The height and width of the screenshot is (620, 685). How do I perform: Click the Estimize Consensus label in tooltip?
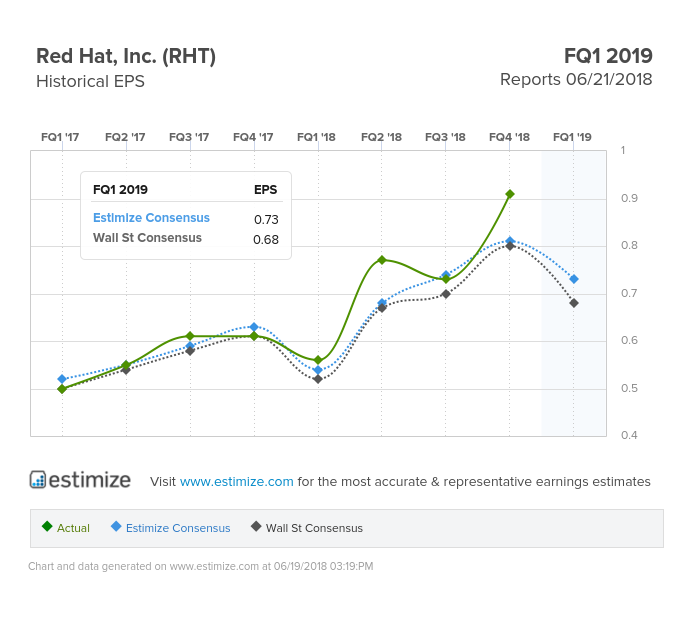151,218
